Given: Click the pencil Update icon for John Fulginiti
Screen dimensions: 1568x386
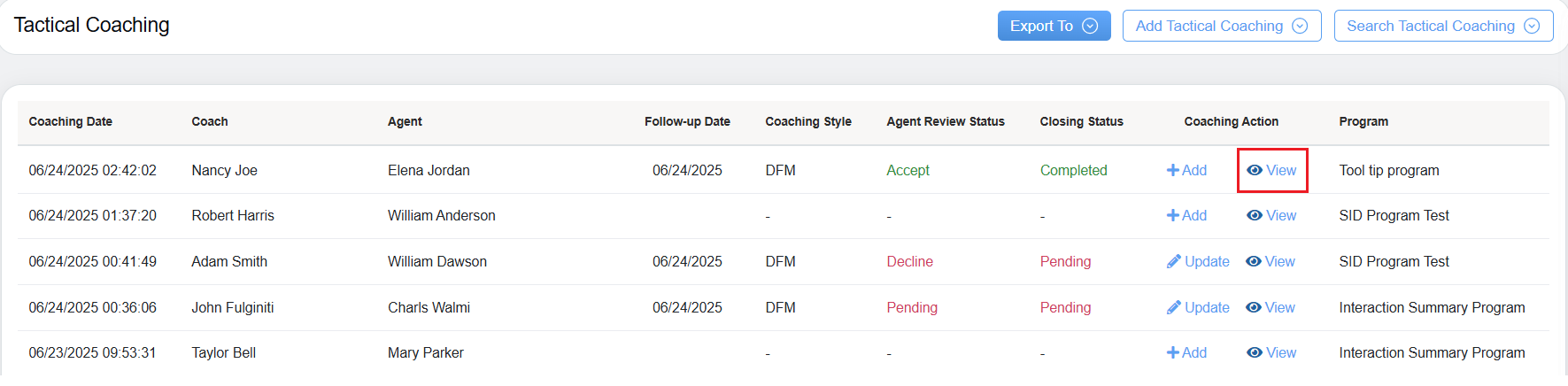Looking at the screenshot, I should [1174, 307].
